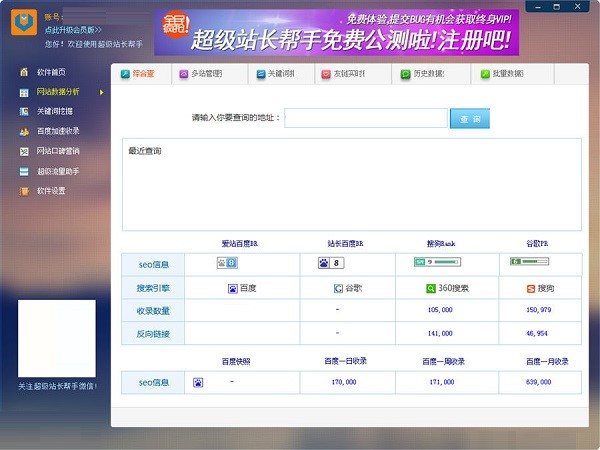The image size is (600, 450).
Task: Click the orange 搜狗 icon
Action: (x=531, y=289)
